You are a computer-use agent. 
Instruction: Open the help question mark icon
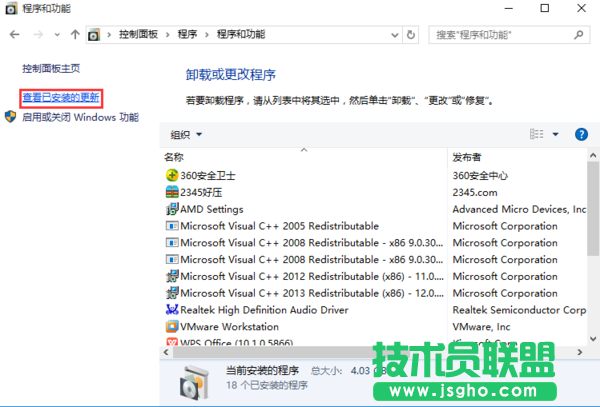pyautogui.click(x=581, y=134)
